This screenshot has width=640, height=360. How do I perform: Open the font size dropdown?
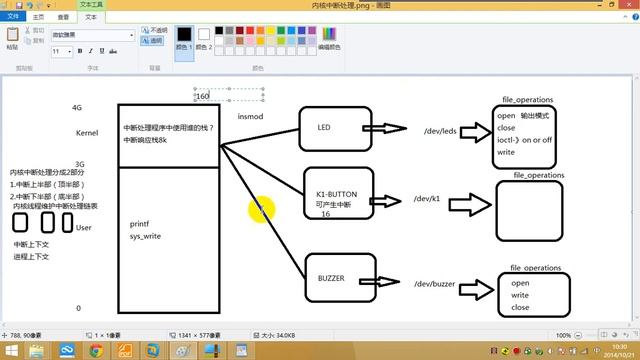click(69, 51)
